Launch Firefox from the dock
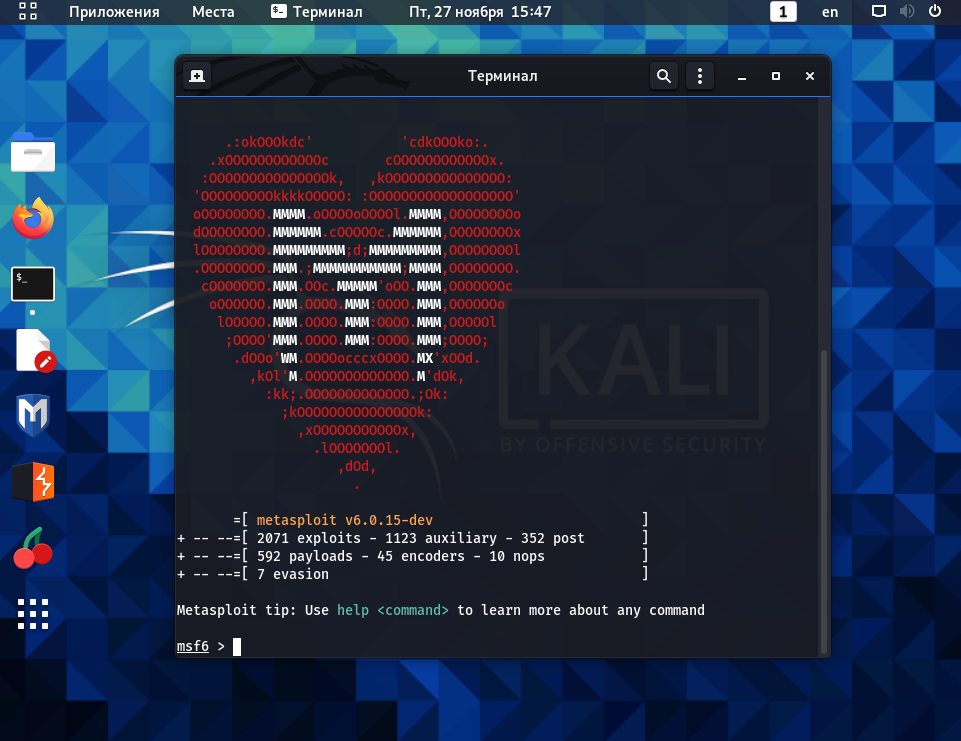This screenshot has height=741, width=961. [33, 218]
